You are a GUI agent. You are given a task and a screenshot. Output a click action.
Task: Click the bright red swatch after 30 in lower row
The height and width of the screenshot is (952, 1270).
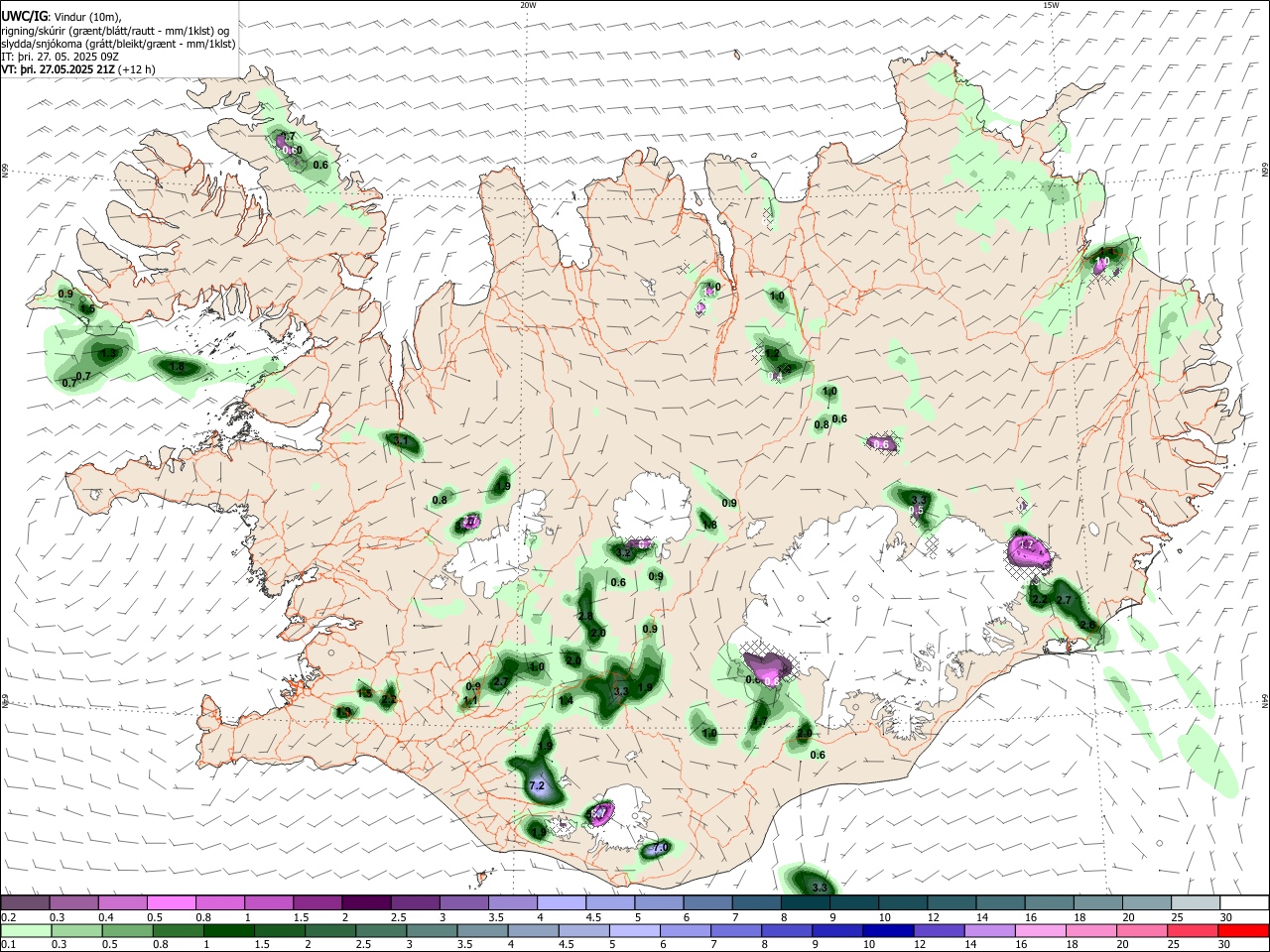(1243, 930)
